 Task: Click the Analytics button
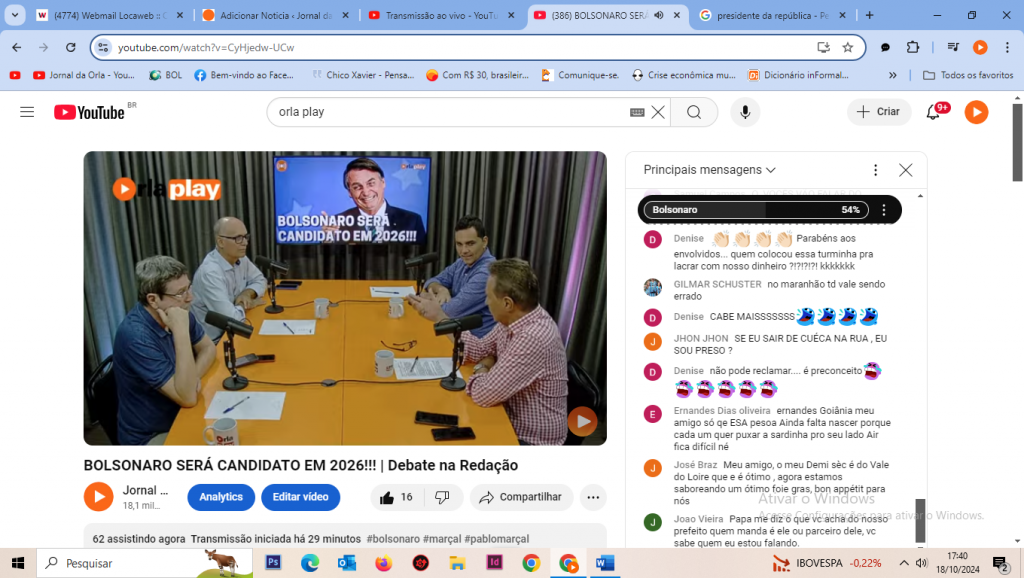[x=221, y=497]
